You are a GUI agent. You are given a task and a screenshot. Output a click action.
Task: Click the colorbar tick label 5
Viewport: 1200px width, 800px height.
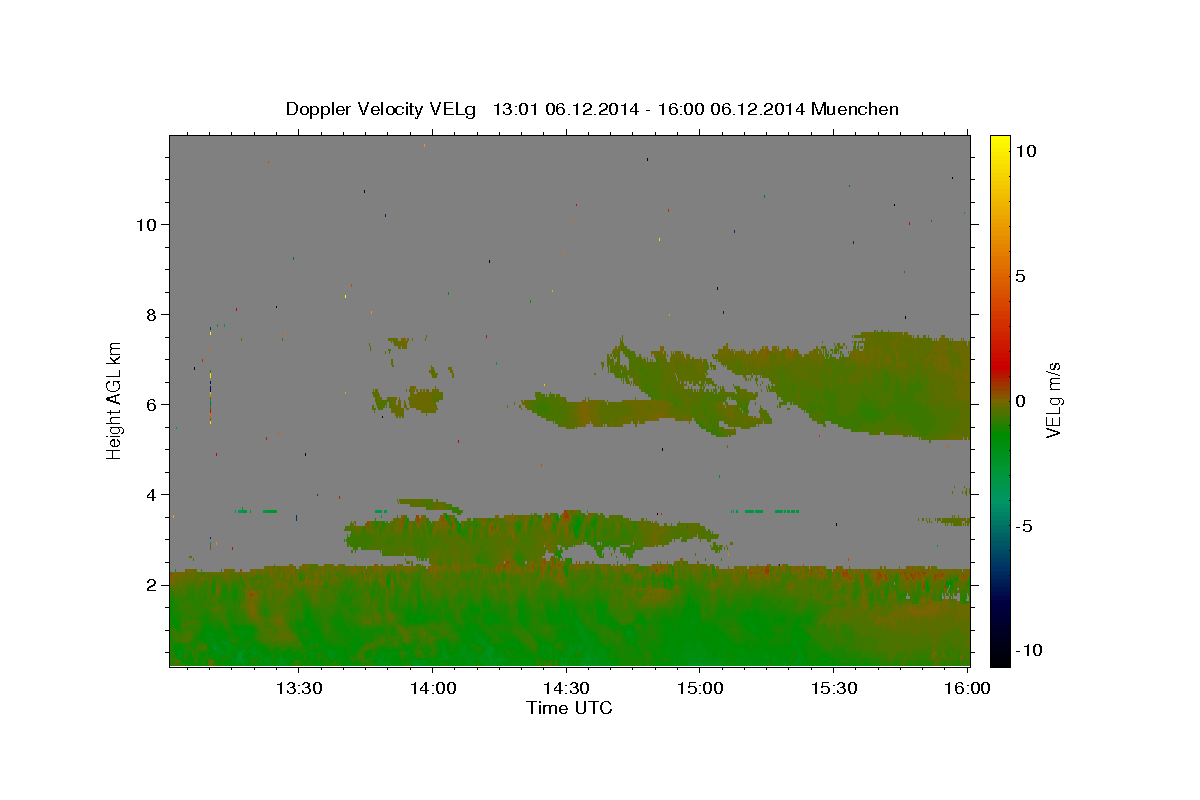tap(1021, 276)
